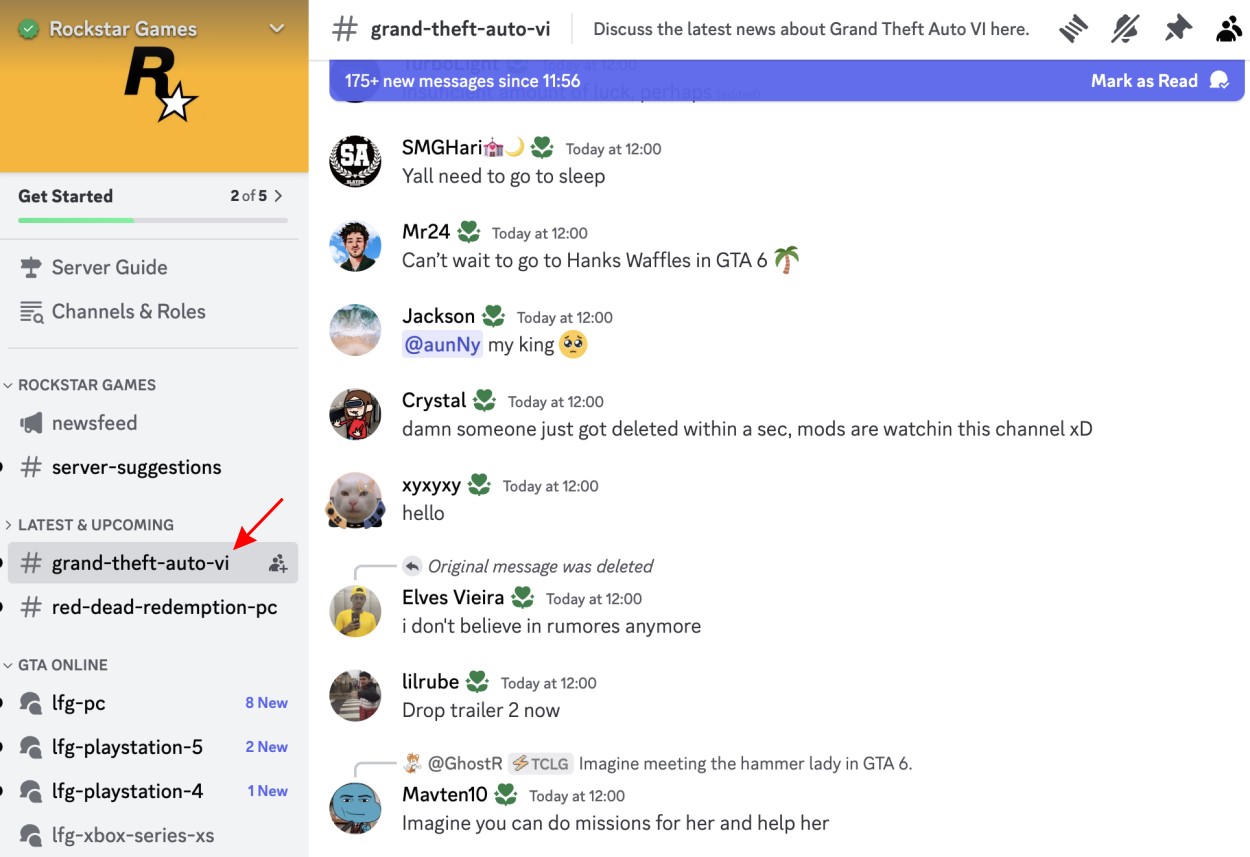Open the Rockstar Games server dropdown
Screen dimensions: 1250x857
277,29
